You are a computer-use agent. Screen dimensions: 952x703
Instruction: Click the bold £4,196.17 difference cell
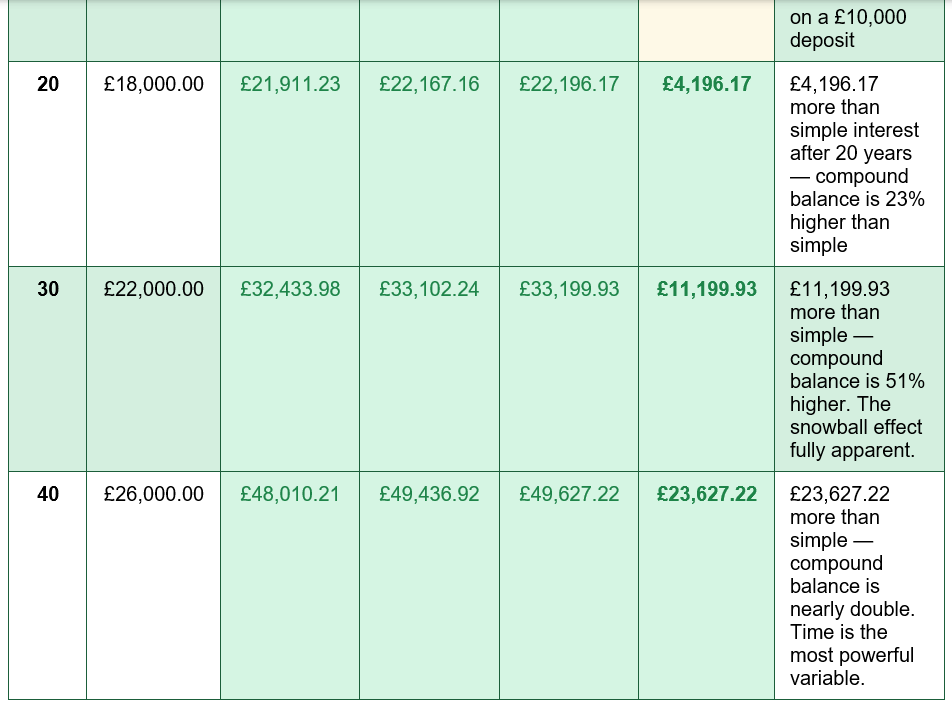707,164
